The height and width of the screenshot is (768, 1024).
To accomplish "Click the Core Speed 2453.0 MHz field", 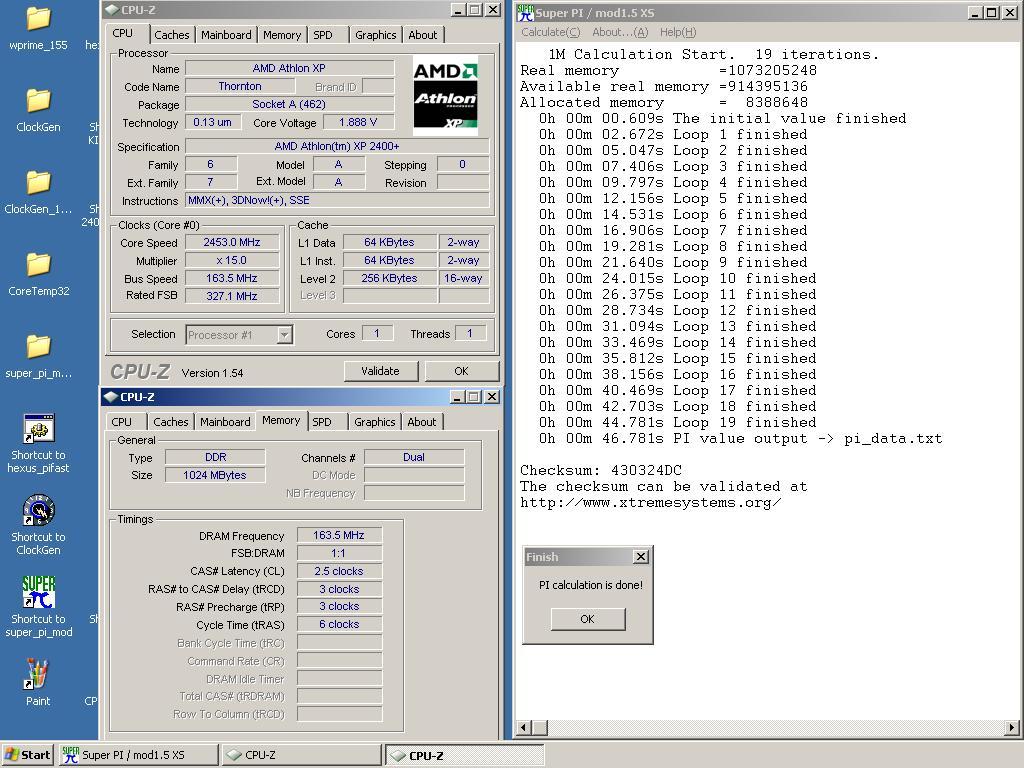I will click(x=232, y=242).
